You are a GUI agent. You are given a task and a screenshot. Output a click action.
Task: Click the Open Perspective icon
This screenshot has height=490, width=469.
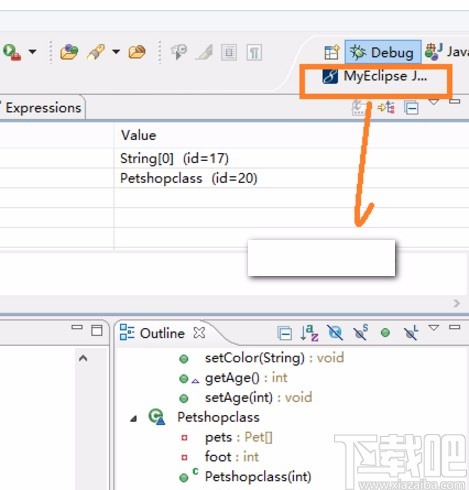(332, 52)
